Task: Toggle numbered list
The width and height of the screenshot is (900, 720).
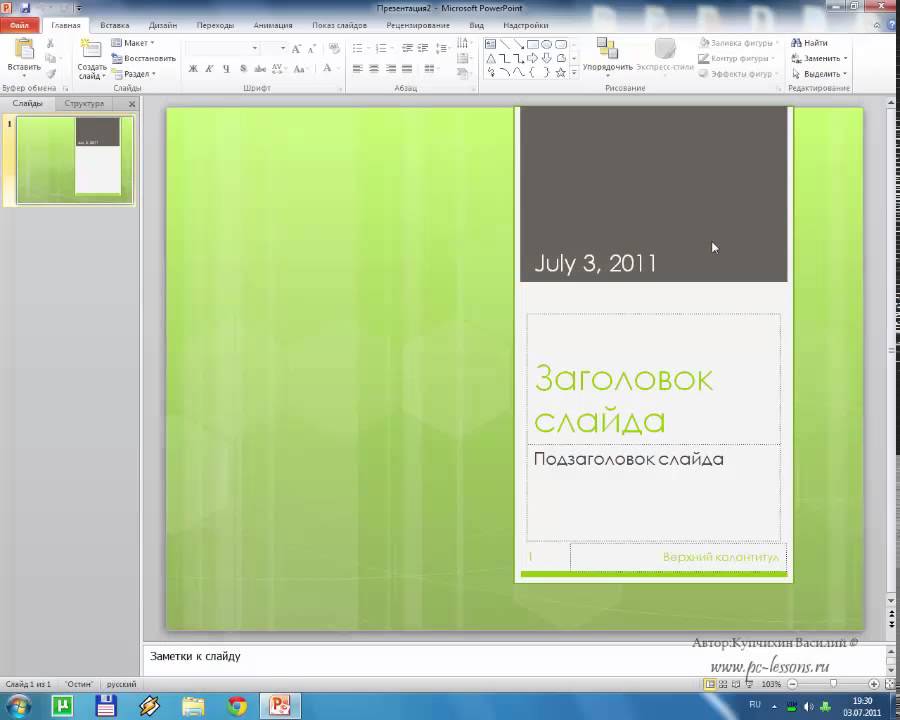Action: click(383, 48)
